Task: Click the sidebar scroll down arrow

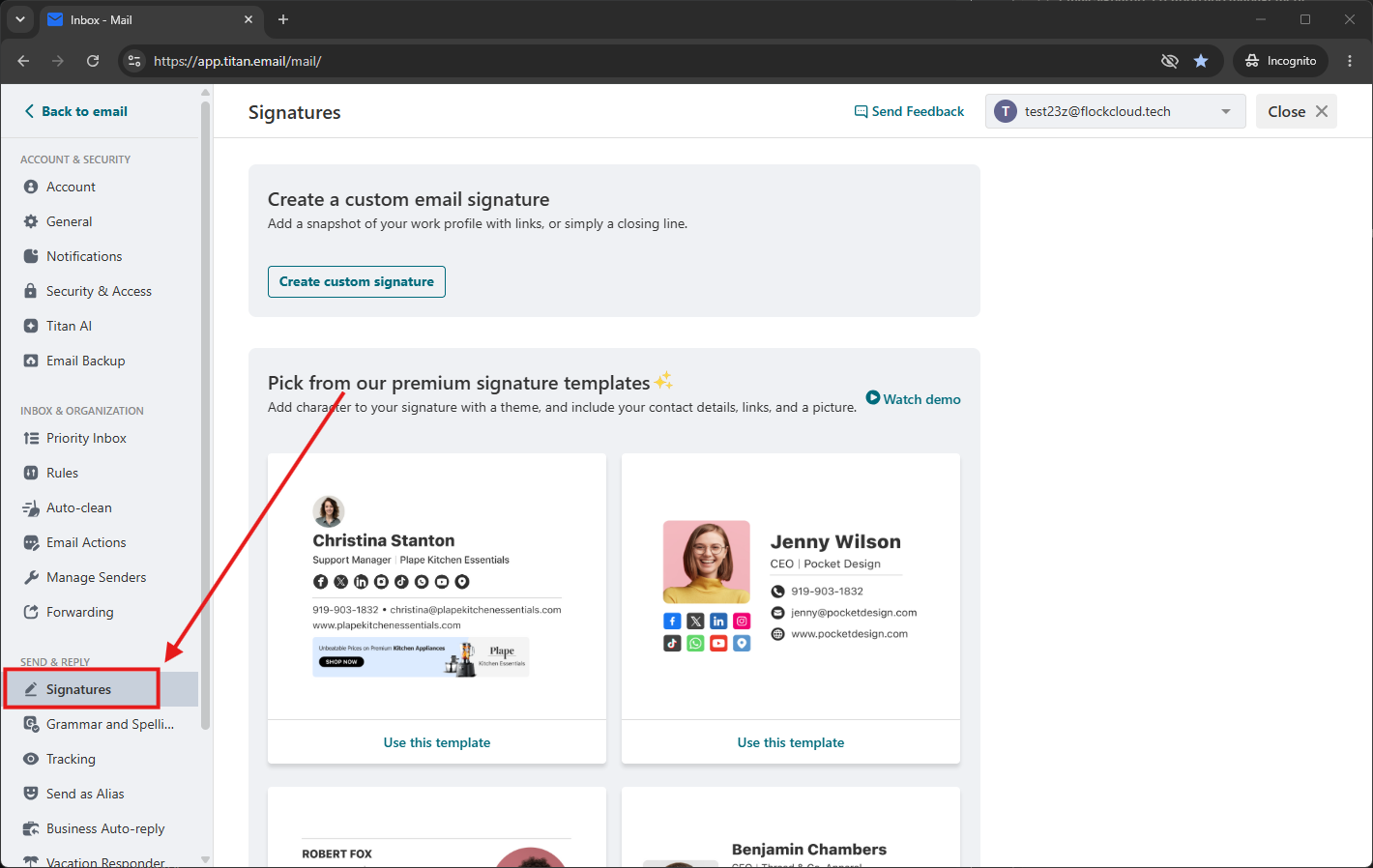Action: [205, 859]
